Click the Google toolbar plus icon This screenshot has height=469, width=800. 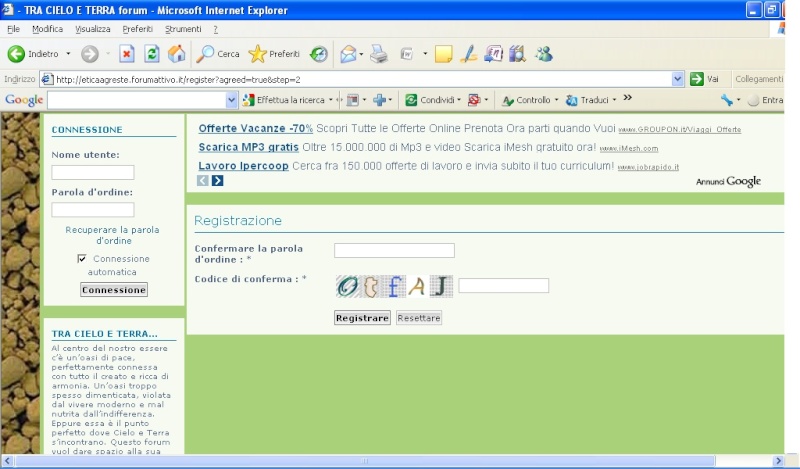point(379,100)
